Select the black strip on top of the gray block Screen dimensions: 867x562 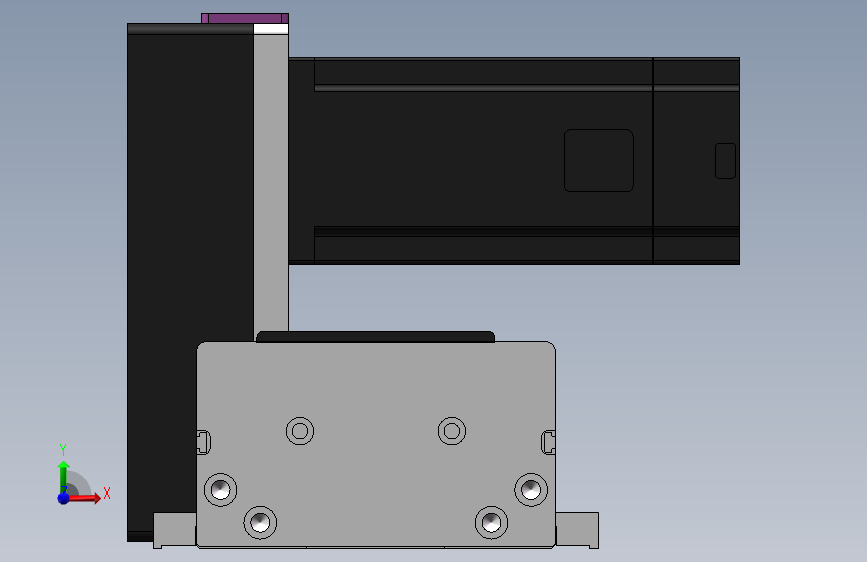[375, 337]
